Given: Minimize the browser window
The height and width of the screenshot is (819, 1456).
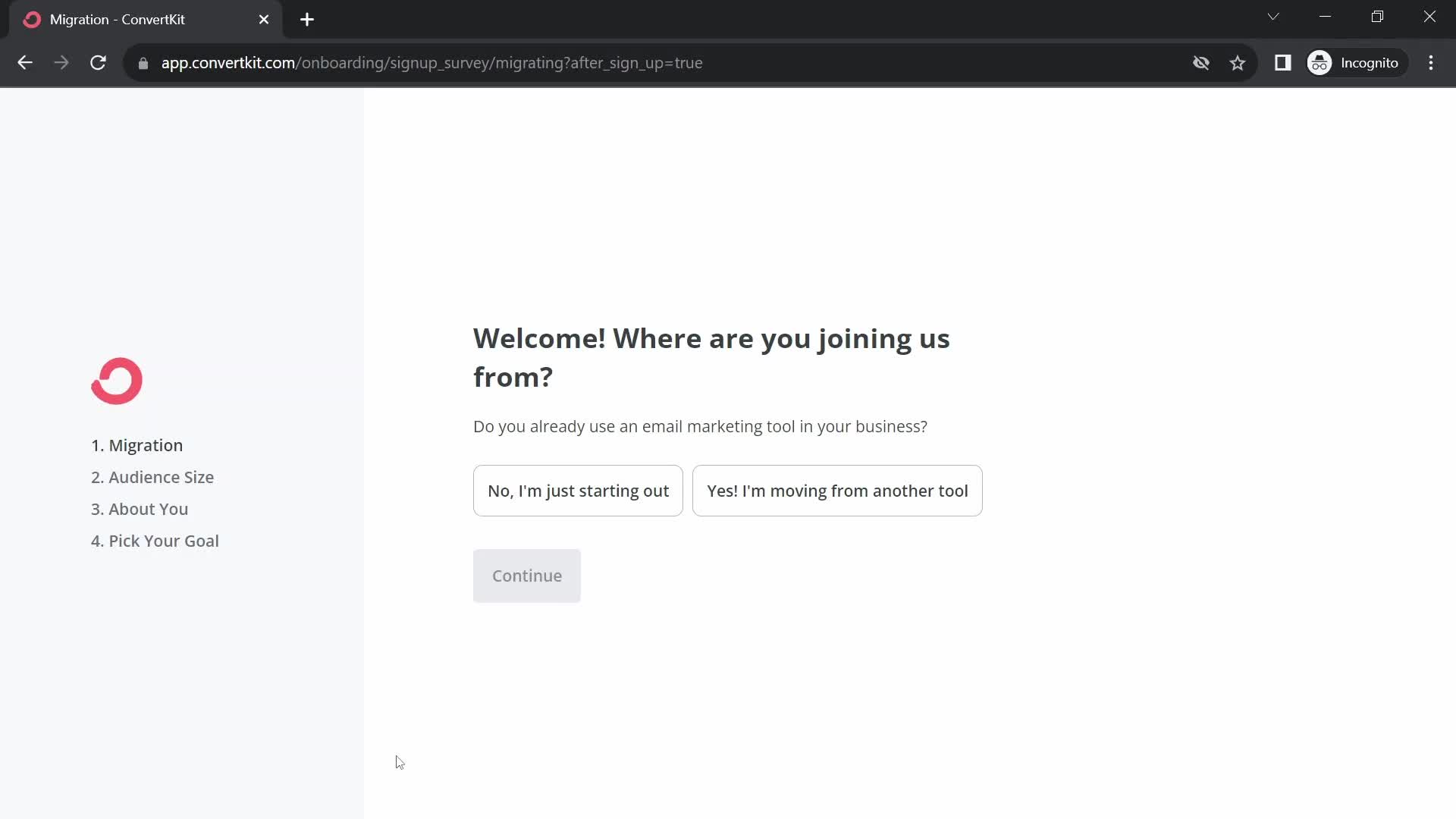Looking at the screenshot, I should click(1326, 17).
